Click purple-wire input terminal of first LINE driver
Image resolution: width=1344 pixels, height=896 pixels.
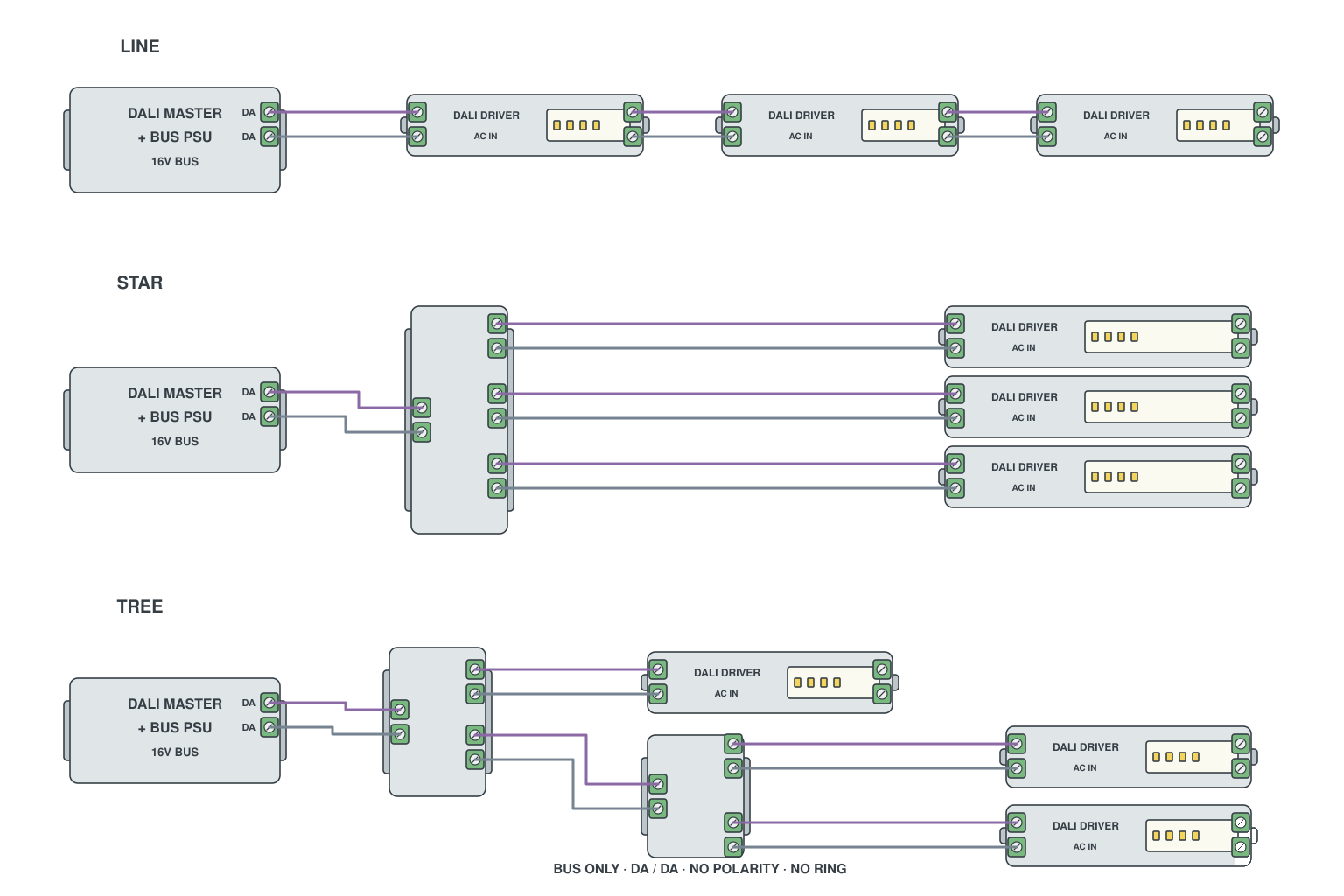coord(417,112)
